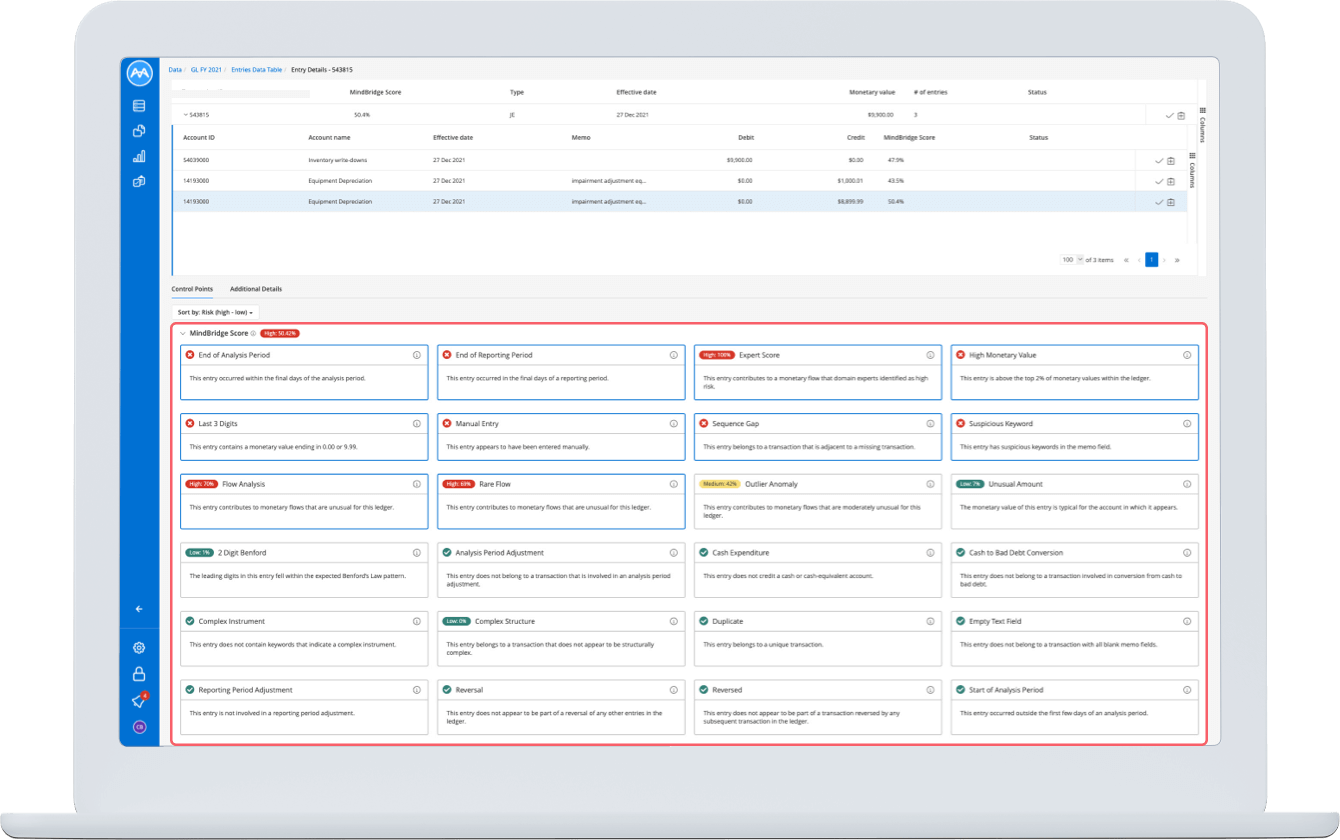Open the Columns panel of the inner entries table
1340x840 pixels.
pyautogui.click(x=1192, y=170)
